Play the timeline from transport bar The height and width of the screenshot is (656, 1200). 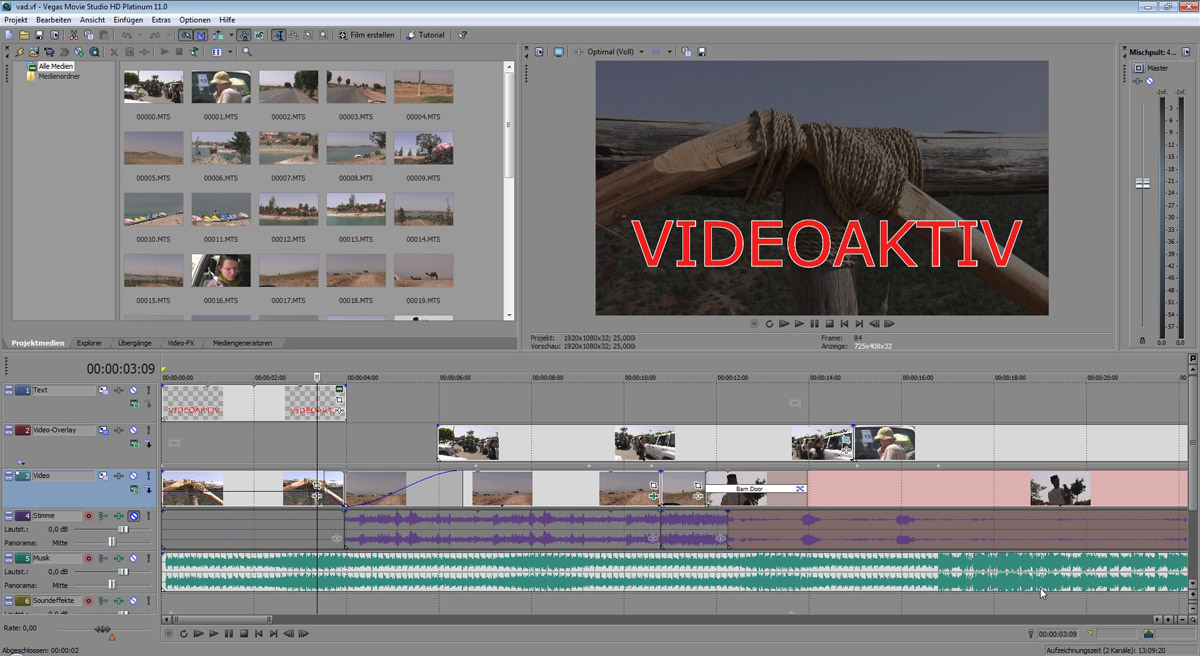coord(213,633)
